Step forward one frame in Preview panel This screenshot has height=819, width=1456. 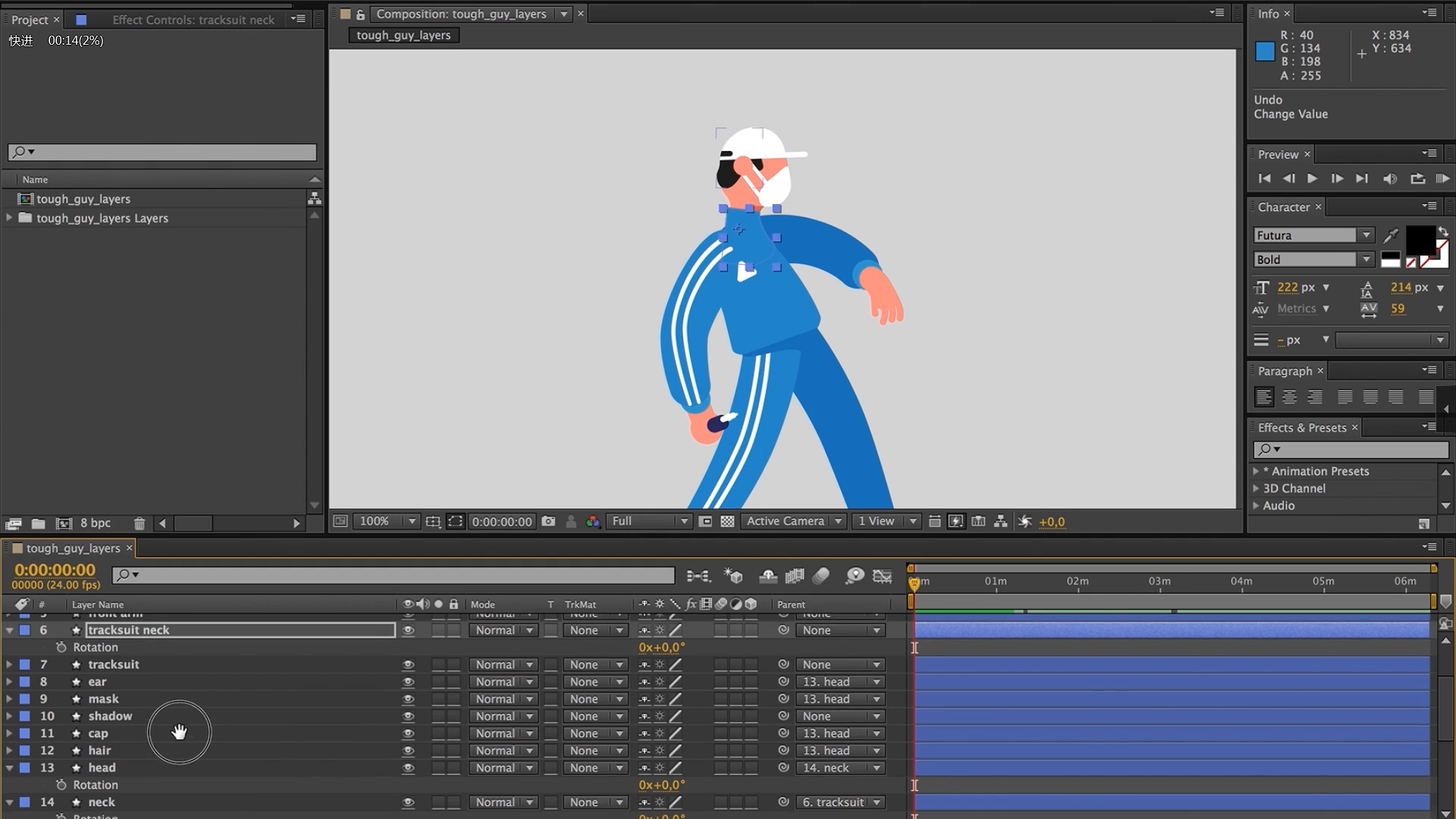pos(1337,178)
